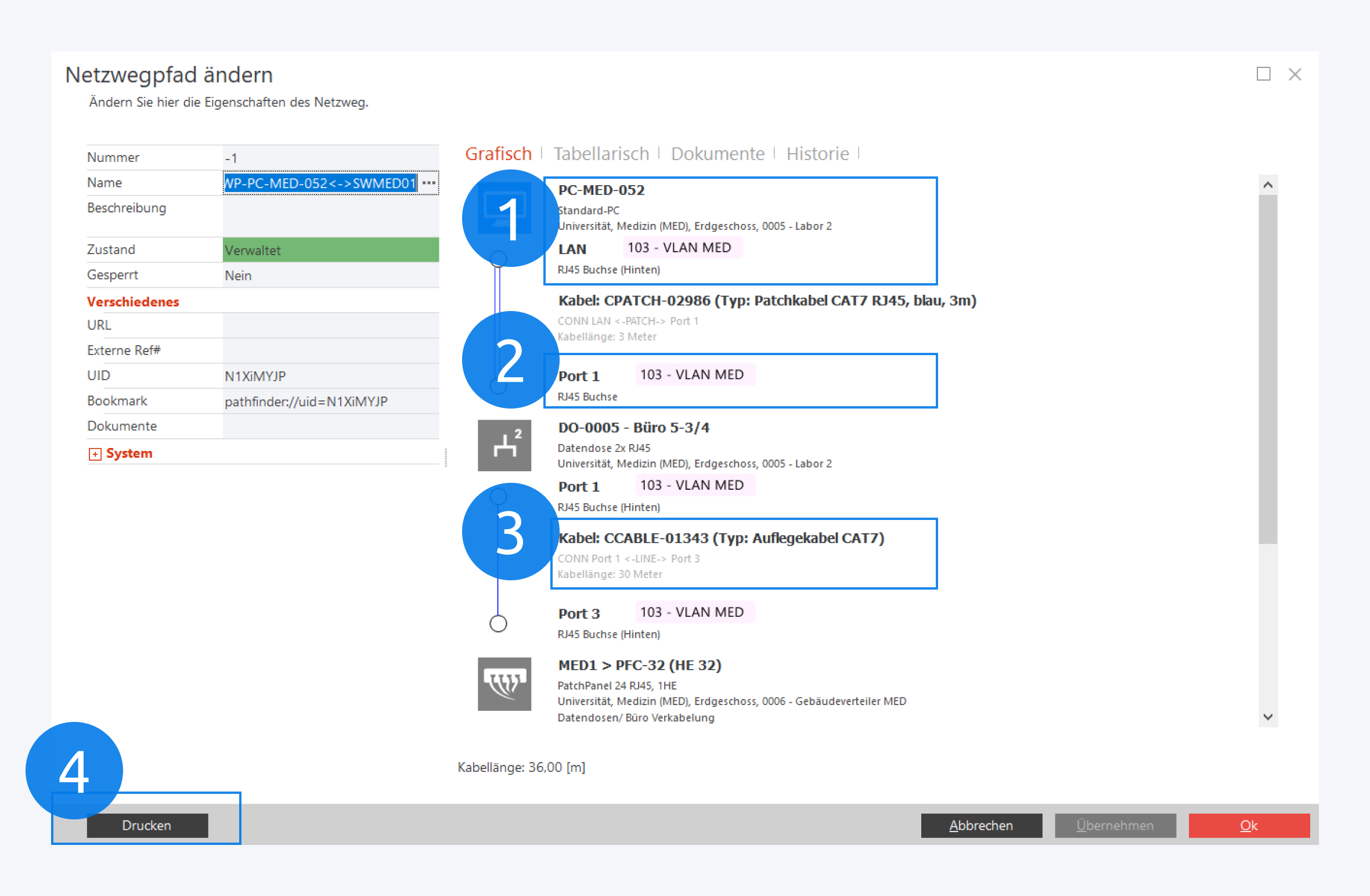
Task: Click the Kabel CCABLE-01343 entry
Action: pos(720,539)
